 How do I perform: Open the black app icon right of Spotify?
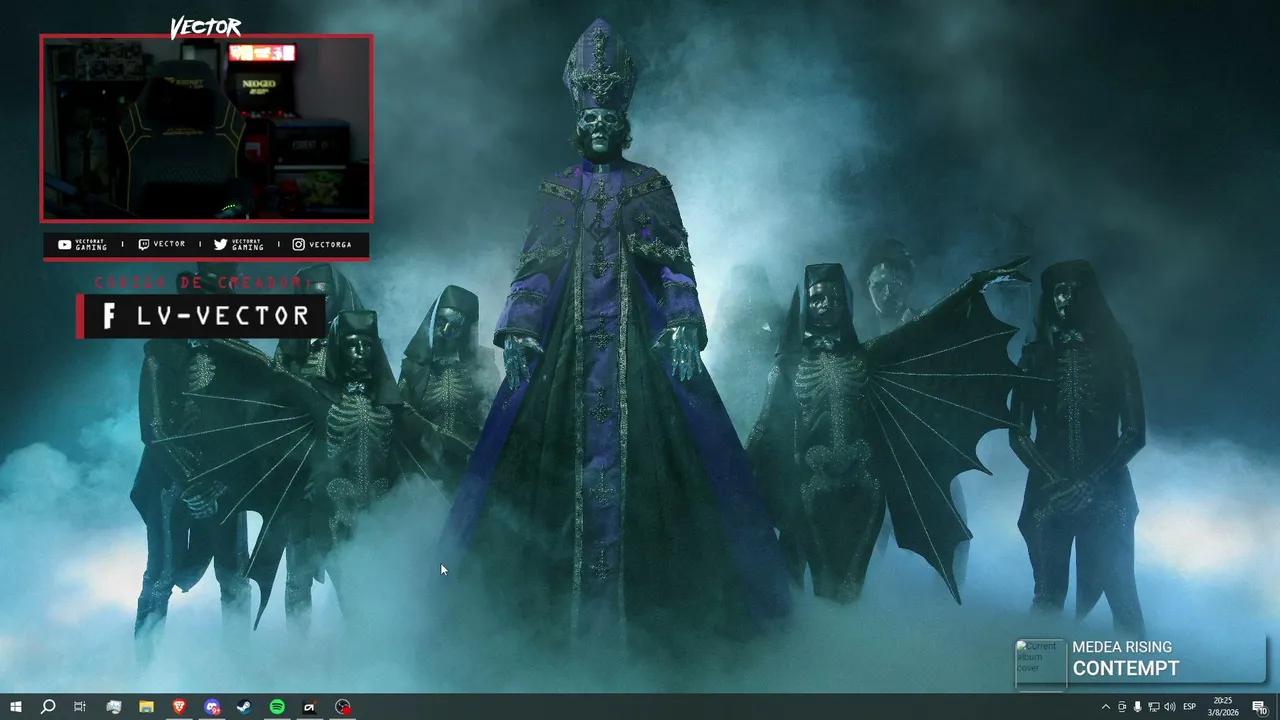310,707
